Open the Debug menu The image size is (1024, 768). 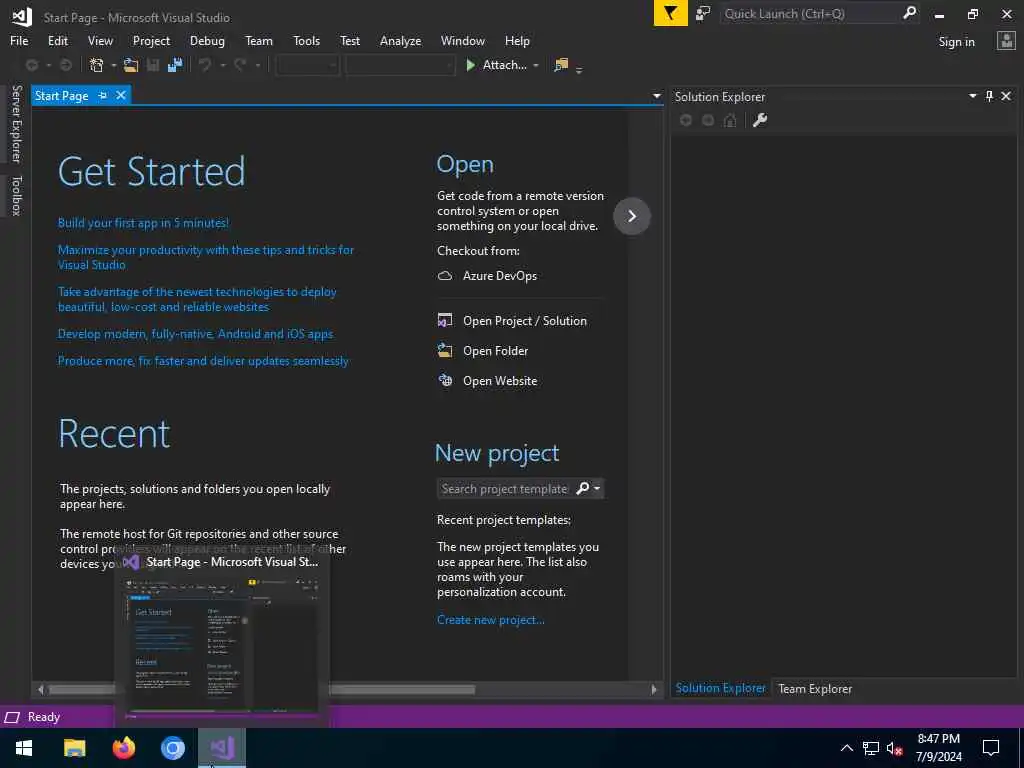(207, 40)
